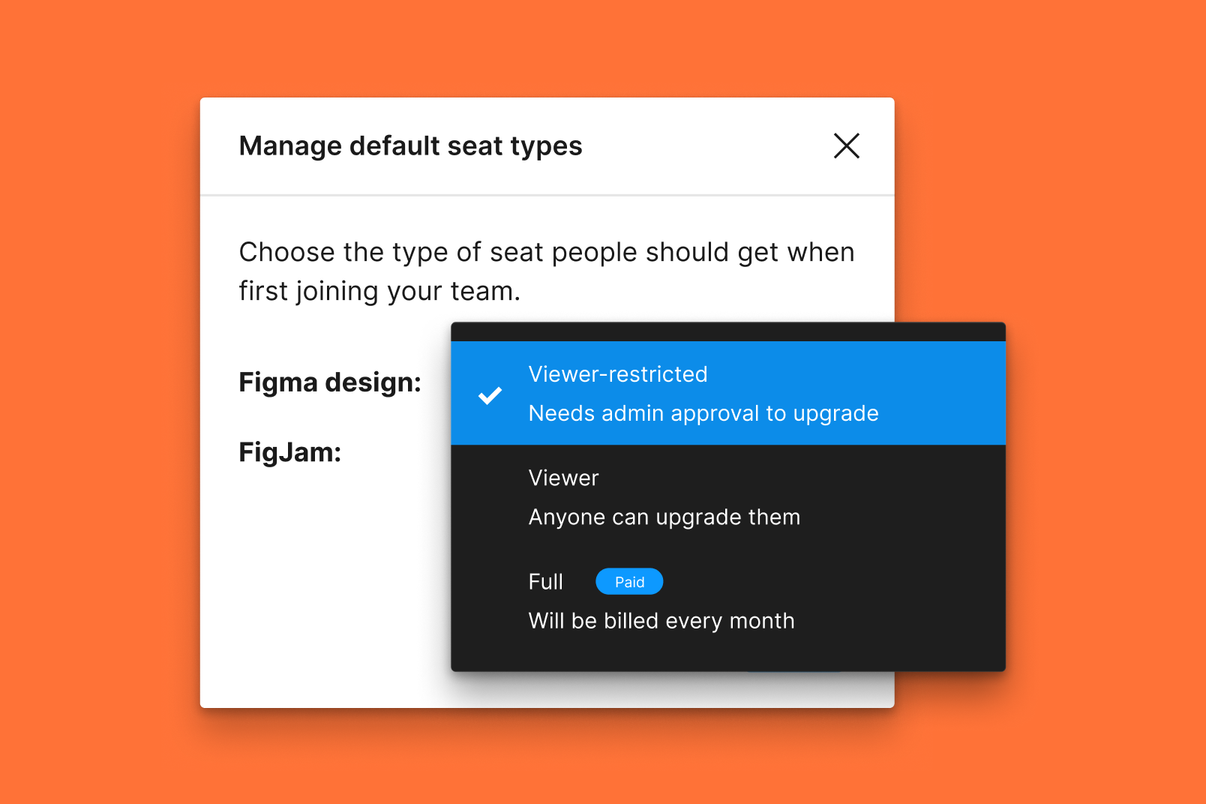Pick the Full paid seat option
Screen dimensions: 1206x804
tap(728, 601)
